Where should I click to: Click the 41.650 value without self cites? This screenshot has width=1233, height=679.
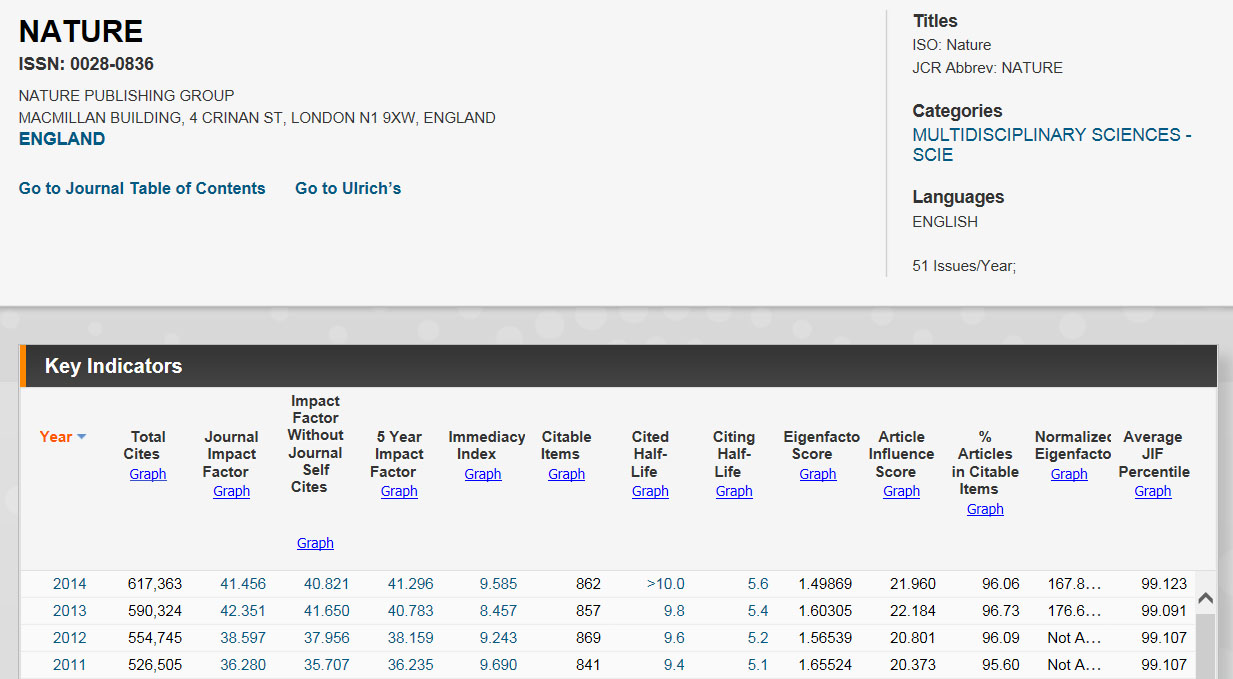tap(327, 611)
